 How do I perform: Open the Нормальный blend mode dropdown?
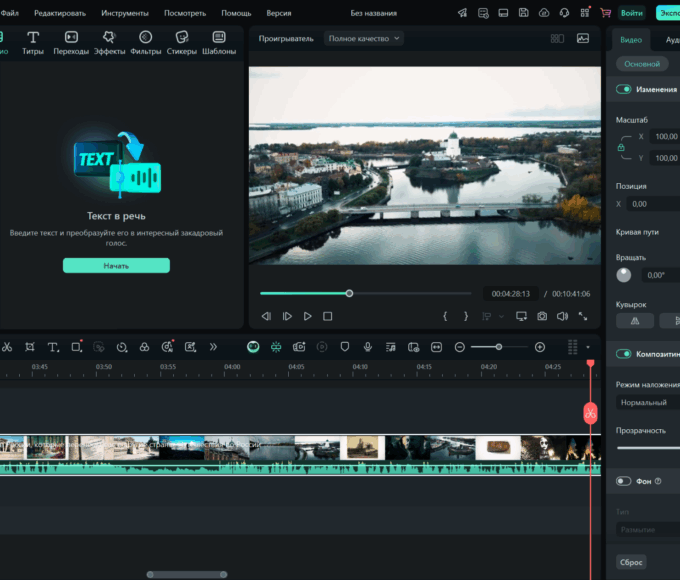(648, 403)
